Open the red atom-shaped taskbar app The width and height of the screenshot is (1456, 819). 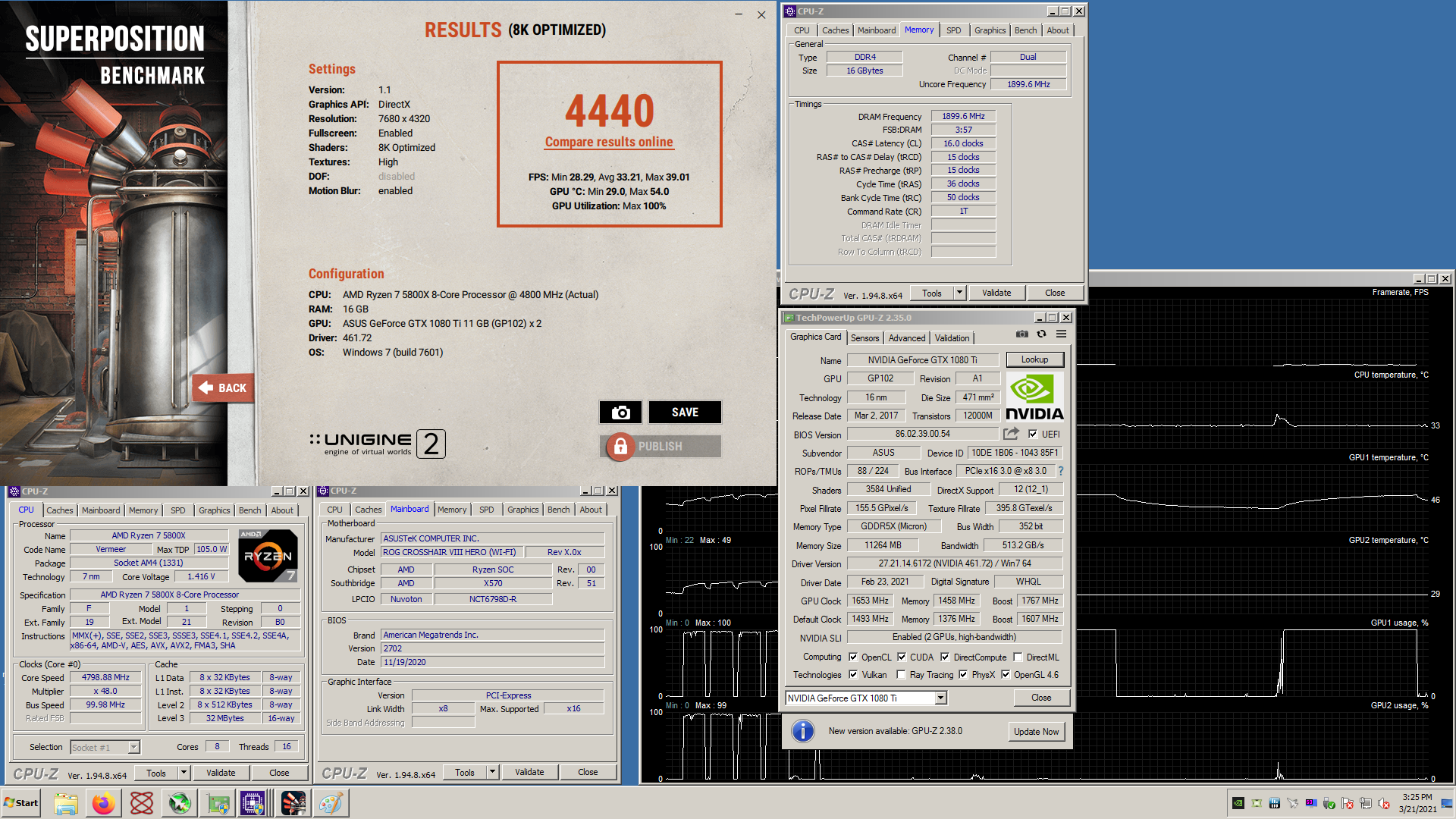click(142, 803)
